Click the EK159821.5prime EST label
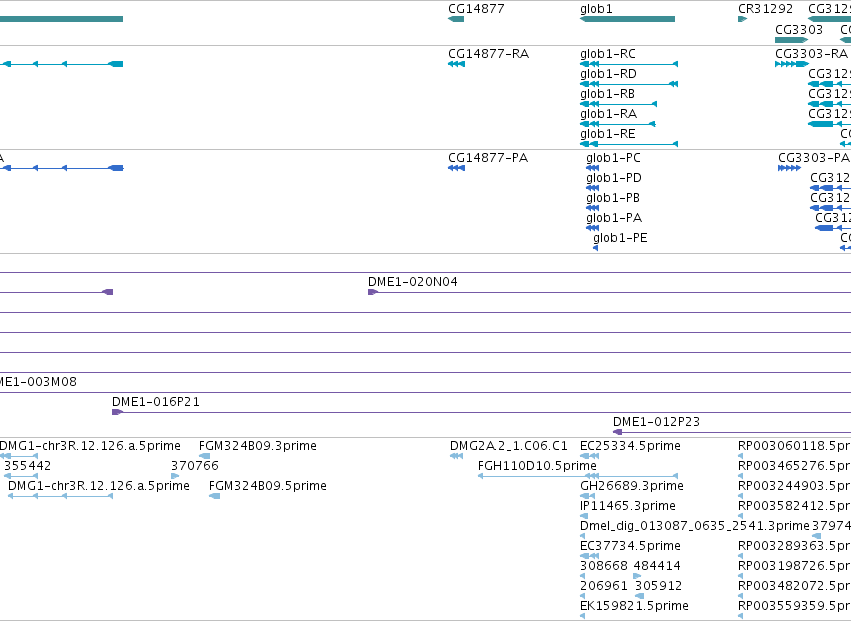The image size is (851, 621). [634, 606]
